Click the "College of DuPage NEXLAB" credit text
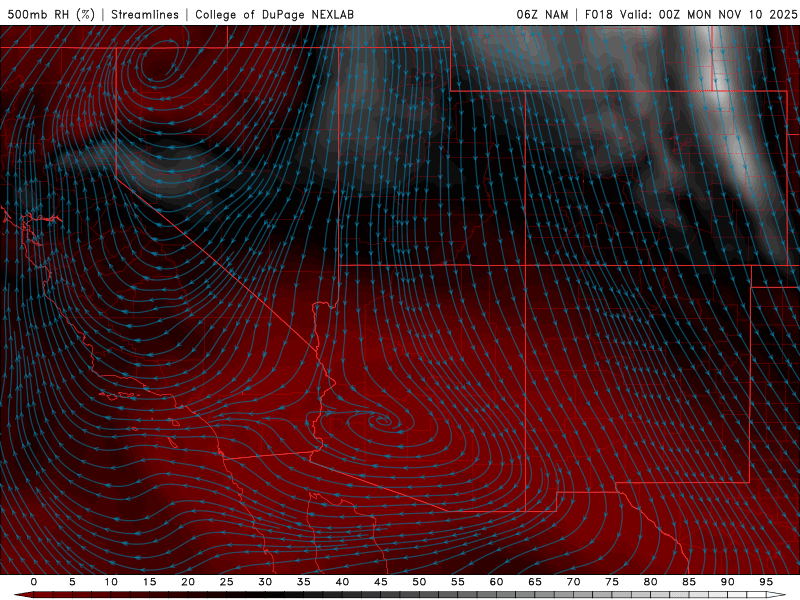The height and width of the screenshot is (600, 800). (274, 14)
